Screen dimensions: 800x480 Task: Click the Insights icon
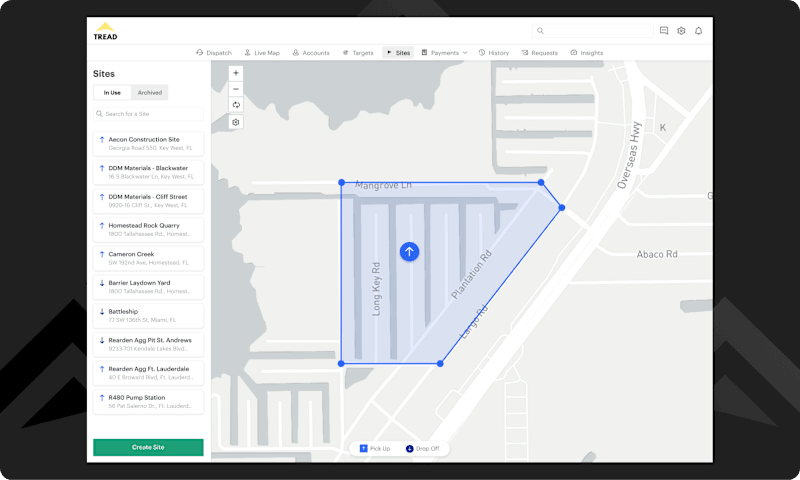click(x=573, y=53)
